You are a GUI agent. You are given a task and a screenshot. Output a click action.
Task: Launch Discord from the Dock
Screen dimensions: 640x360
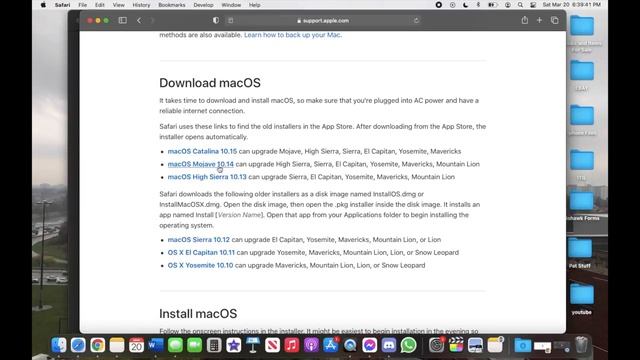[389, 345]
